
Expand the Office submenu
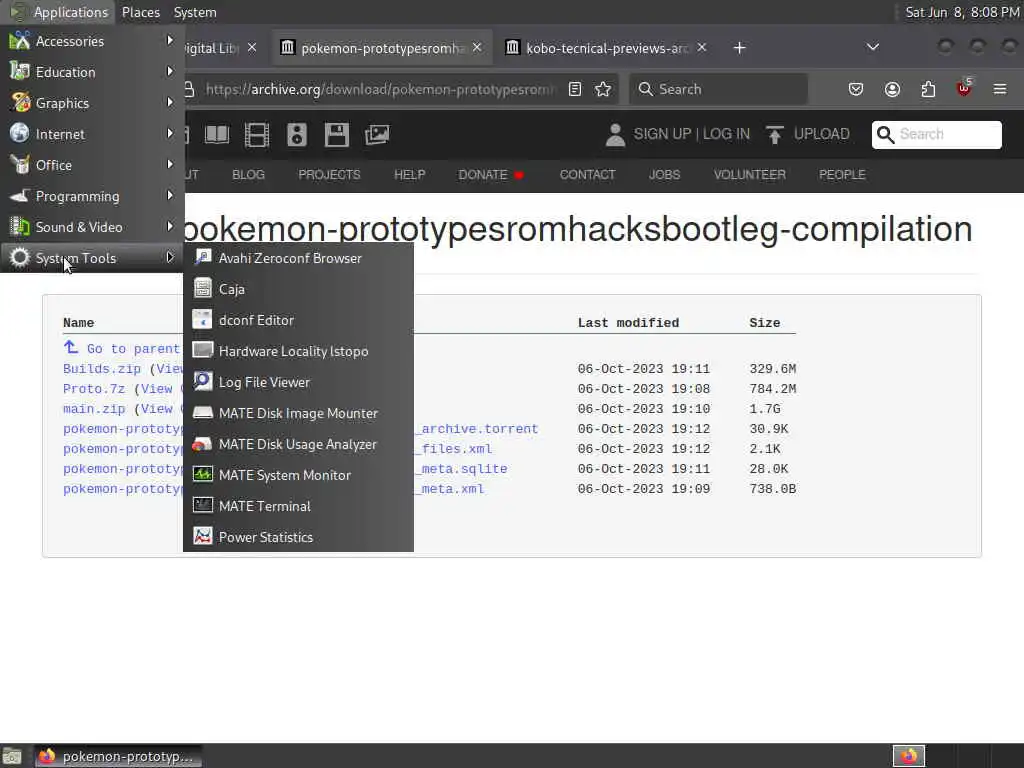point(92,165)
